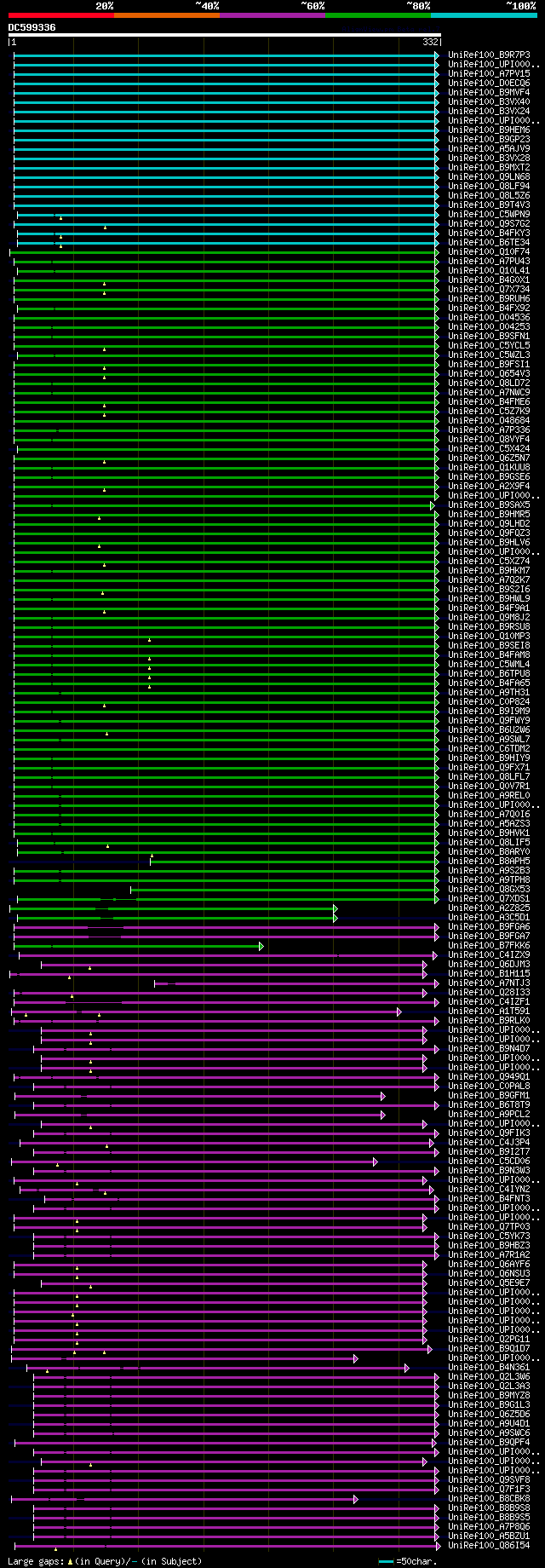The width and height of the screenshot is (545, 1568).
Task: Select the UniRef100_B9SFN1 label
Action: pos(490,336)
